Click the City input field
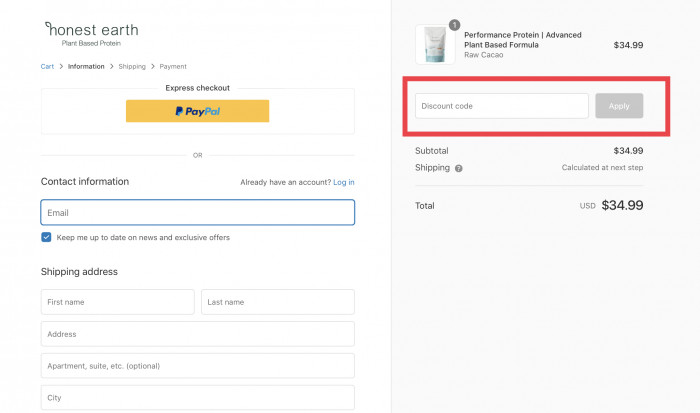This screenshot has height=413, width=700. 197,398
